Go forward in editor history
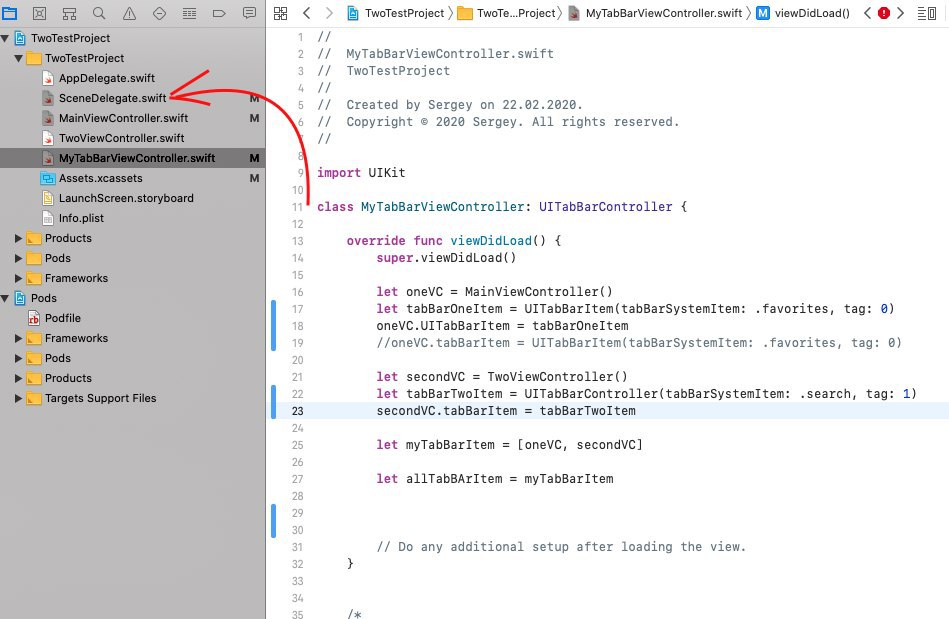The width and height of the screenshot is (949, 619). tap(329, 13)
